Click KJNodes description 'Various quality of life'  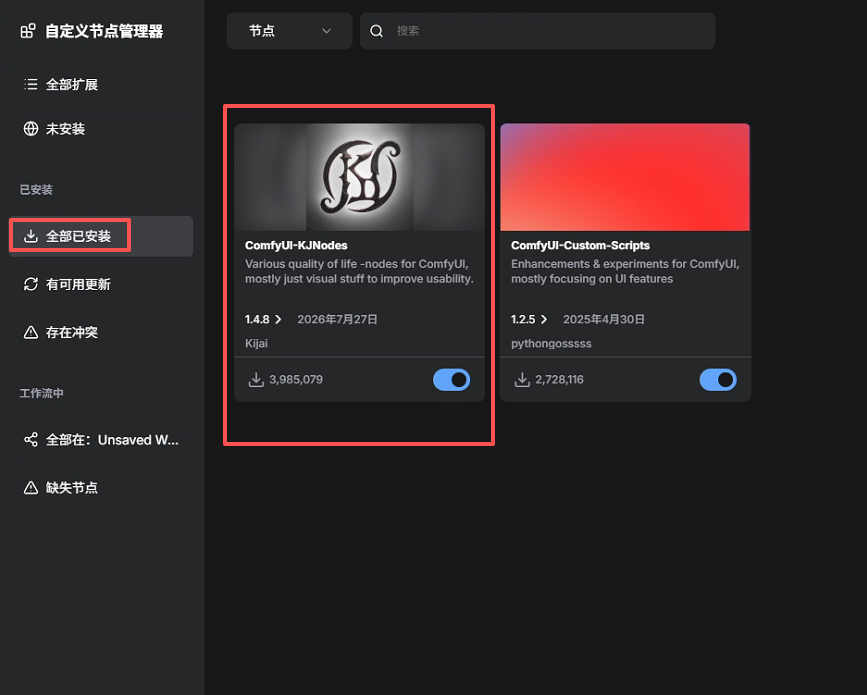coord(359,271)
